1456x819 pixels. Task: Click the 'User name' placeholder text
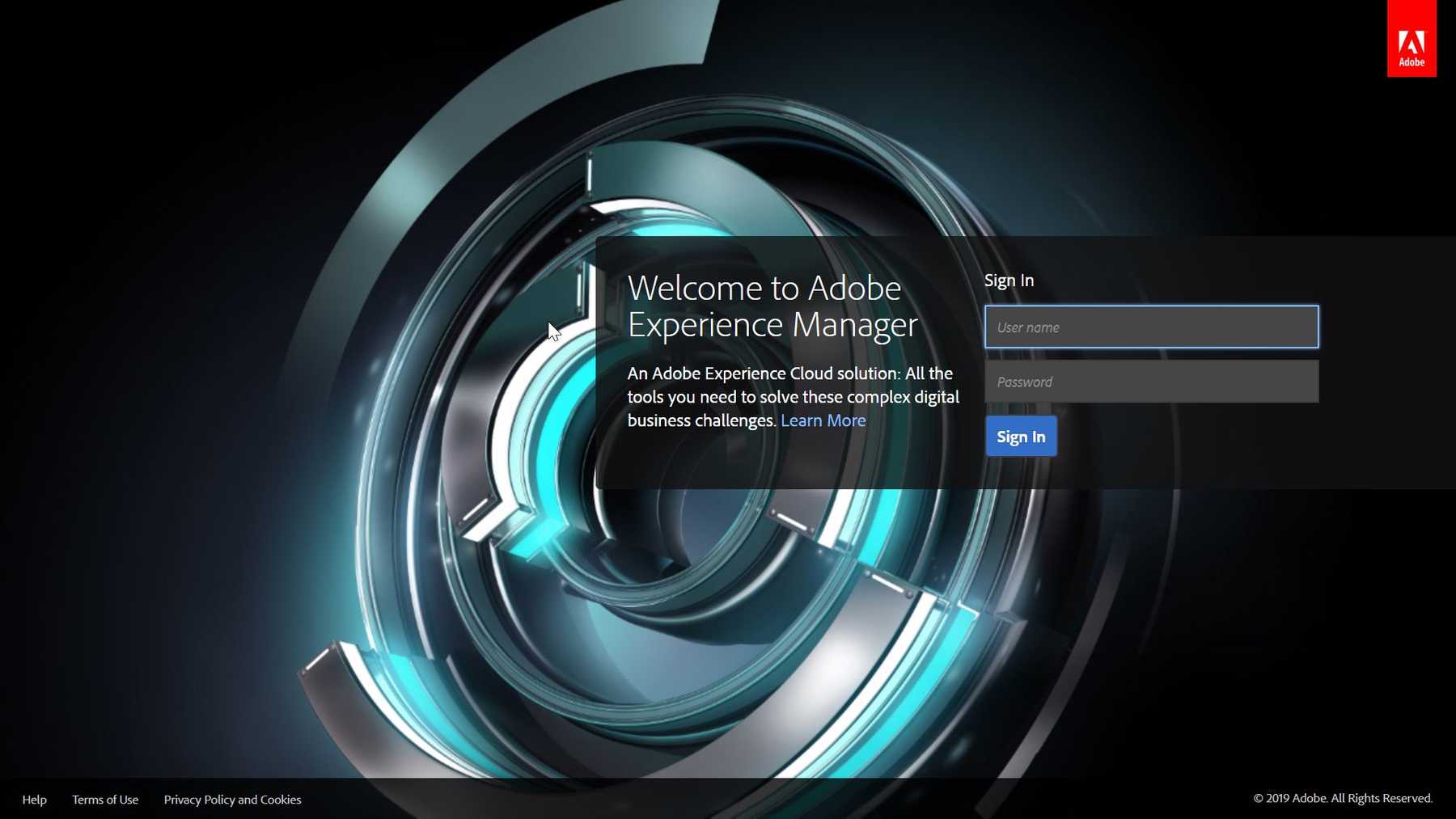pos(1028,327)
